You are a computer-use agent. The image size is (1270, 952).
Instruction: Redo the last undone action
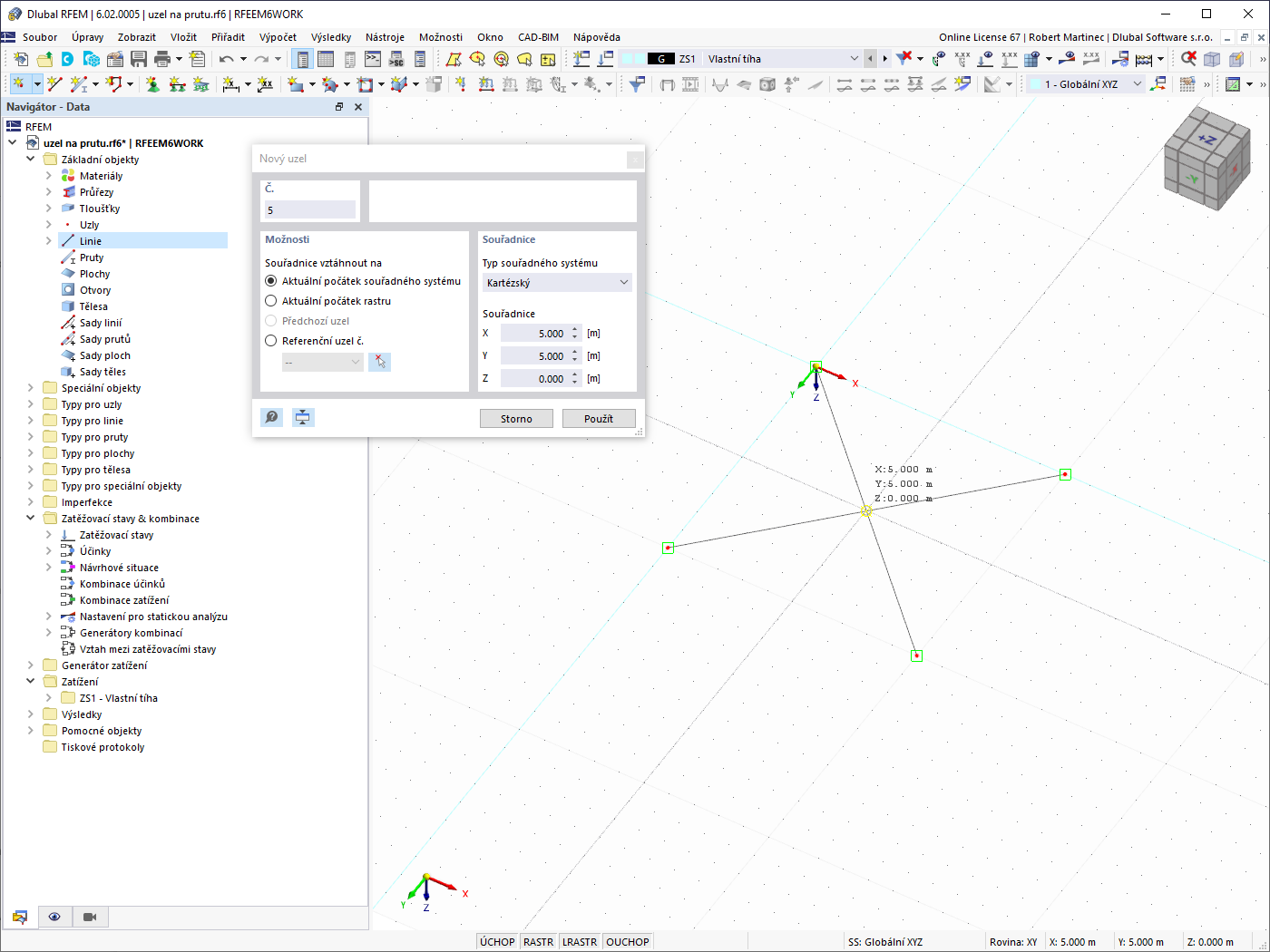[261, 59]
